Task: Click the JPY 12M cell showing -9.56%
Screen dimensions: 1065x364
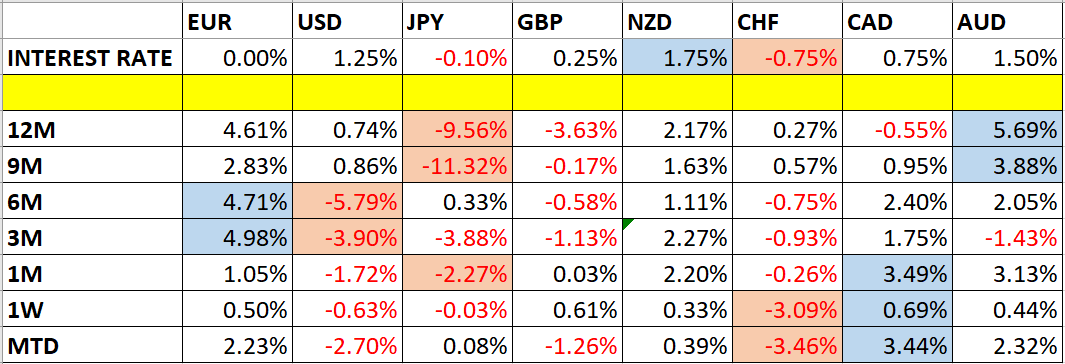Action: click(457, 129)
